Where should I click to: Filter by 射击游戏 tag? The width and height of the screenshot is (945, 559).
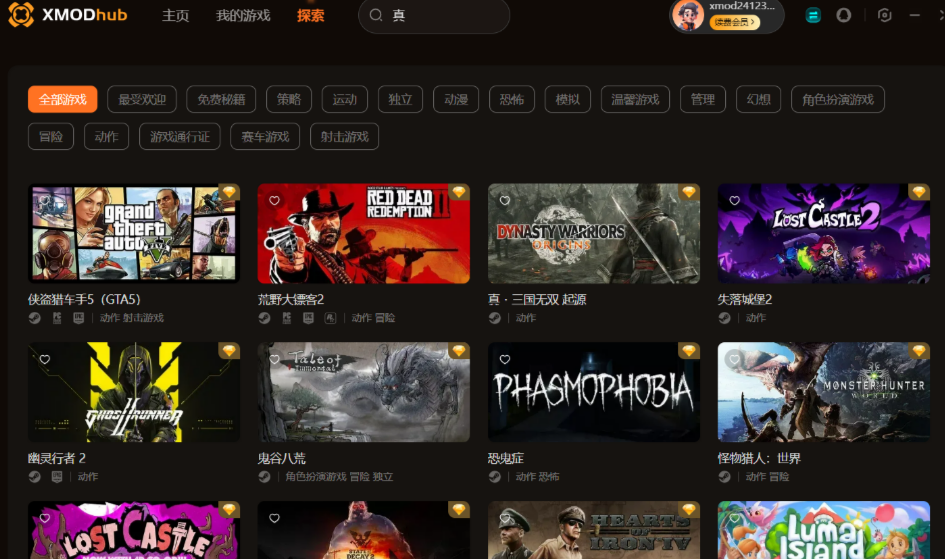pos(344,137)
